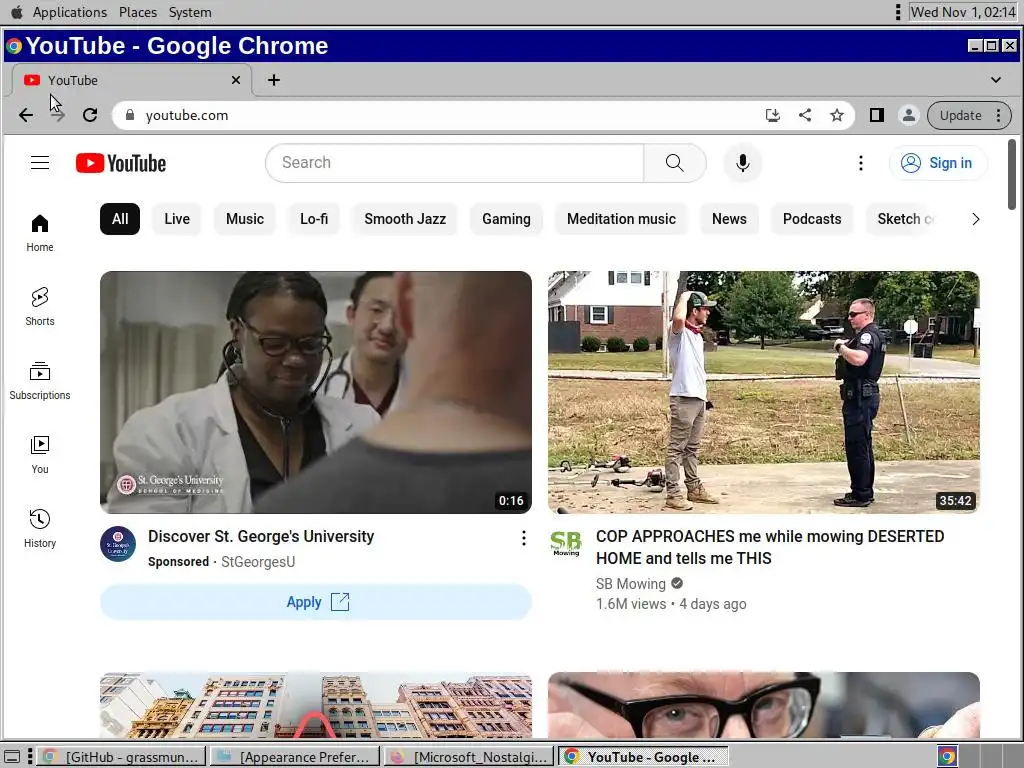This screenshot has width=1024, height=768.
Task: Open the YouTube hamburger guide menu
Action: (40, 163)
